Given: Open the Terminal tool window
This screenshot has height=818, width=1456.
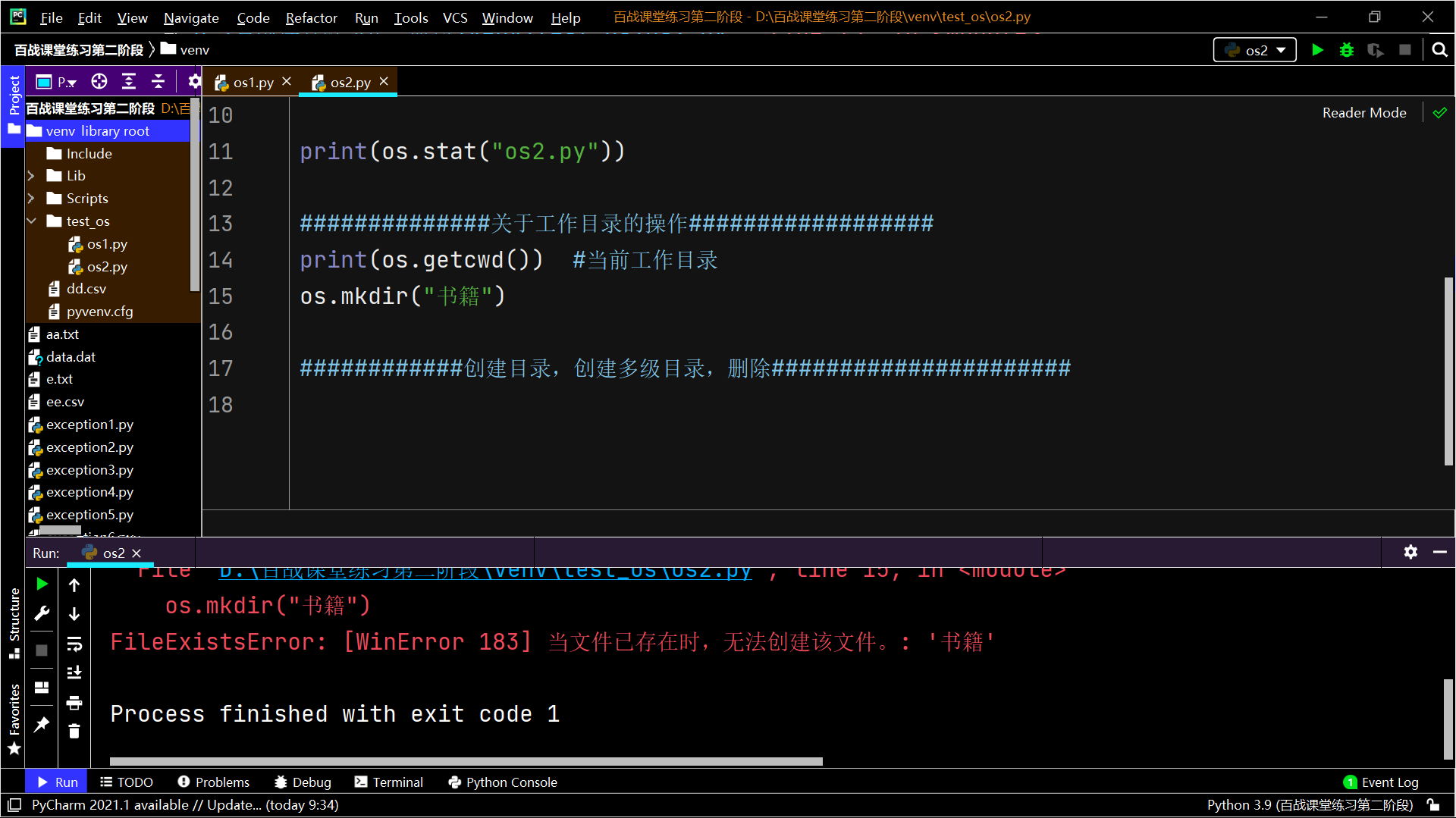Looking at the screenshot, I should point(388,782).
